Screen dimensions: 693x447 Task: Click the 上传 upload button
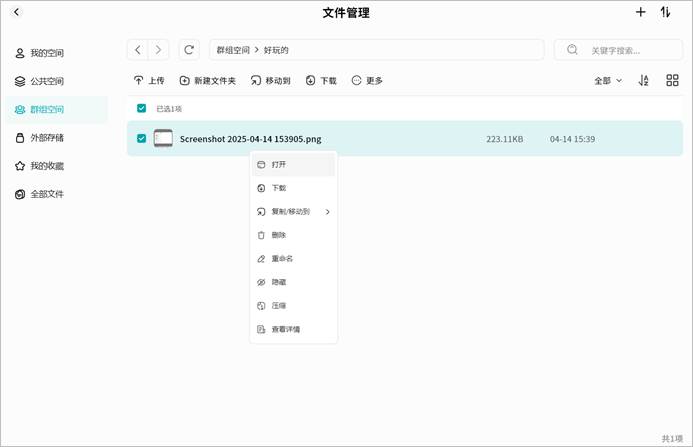(149, 80)
